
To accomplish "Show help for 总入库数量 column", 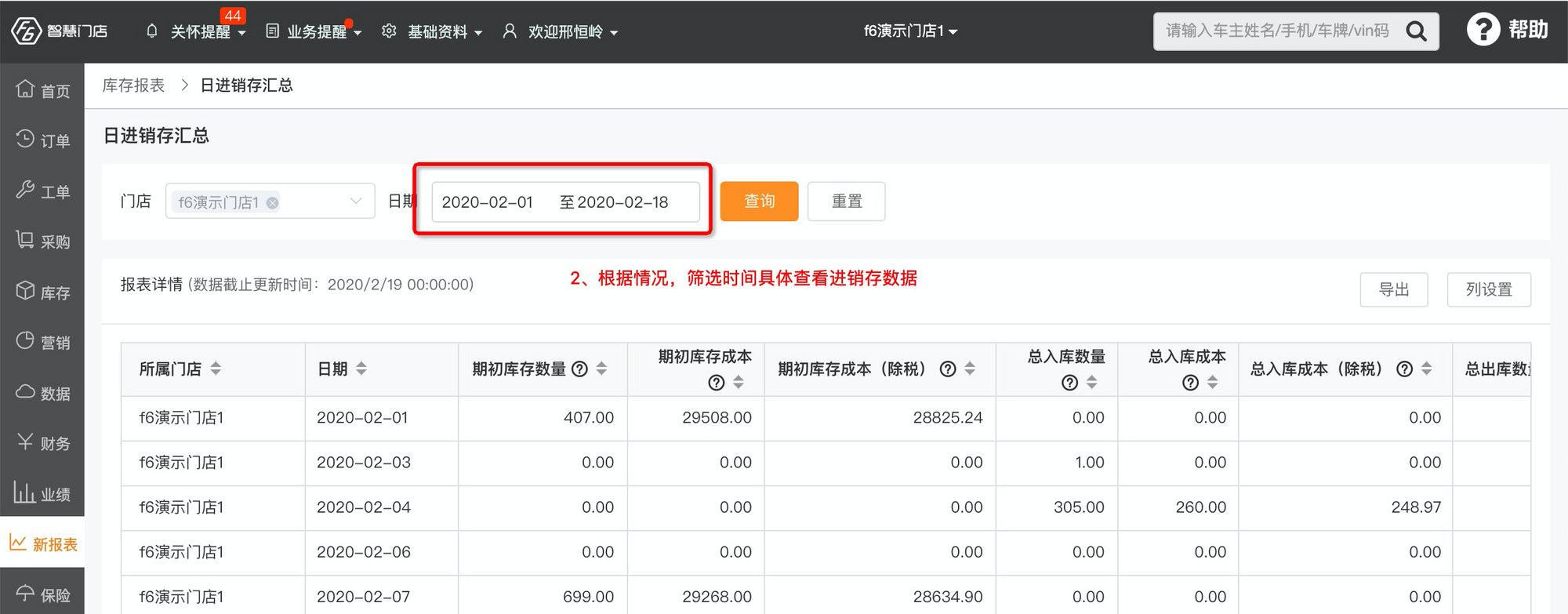I will (1069, 382).
